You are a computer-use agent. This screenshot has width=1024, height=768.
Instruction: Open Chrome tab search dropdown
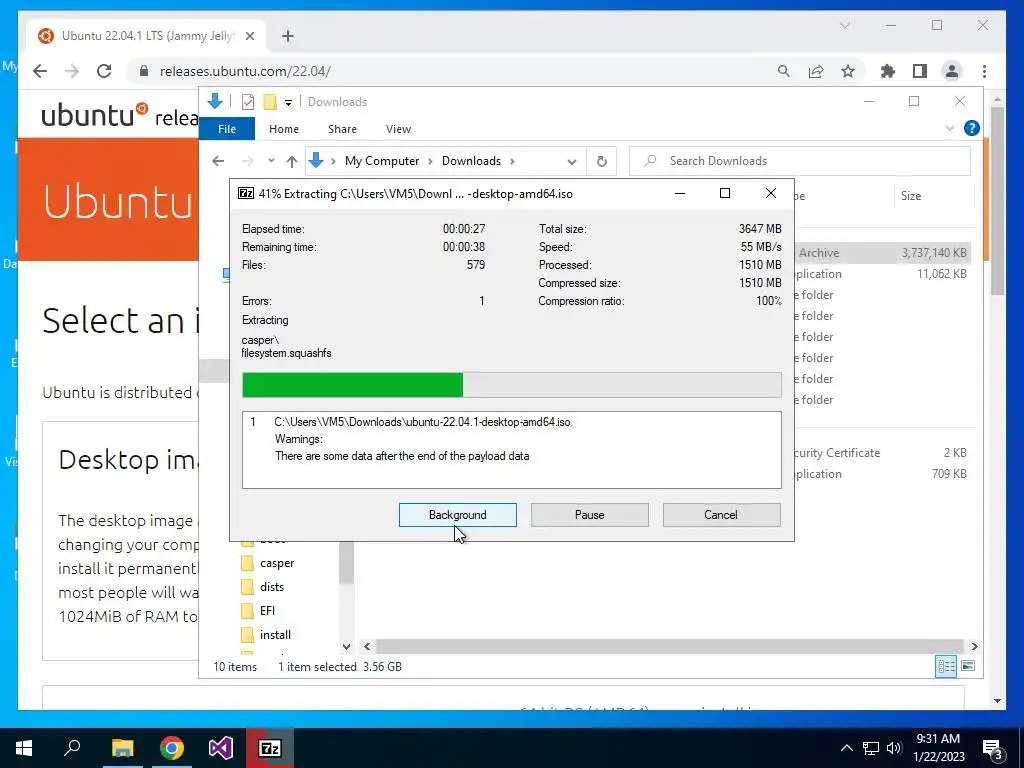pyautogui.click(x=844, y=25)
